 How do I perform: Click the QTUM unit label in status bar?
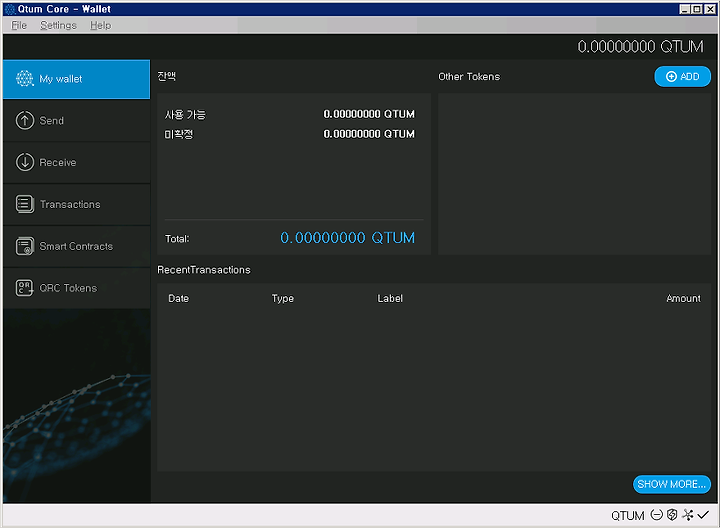coord(628,515)
